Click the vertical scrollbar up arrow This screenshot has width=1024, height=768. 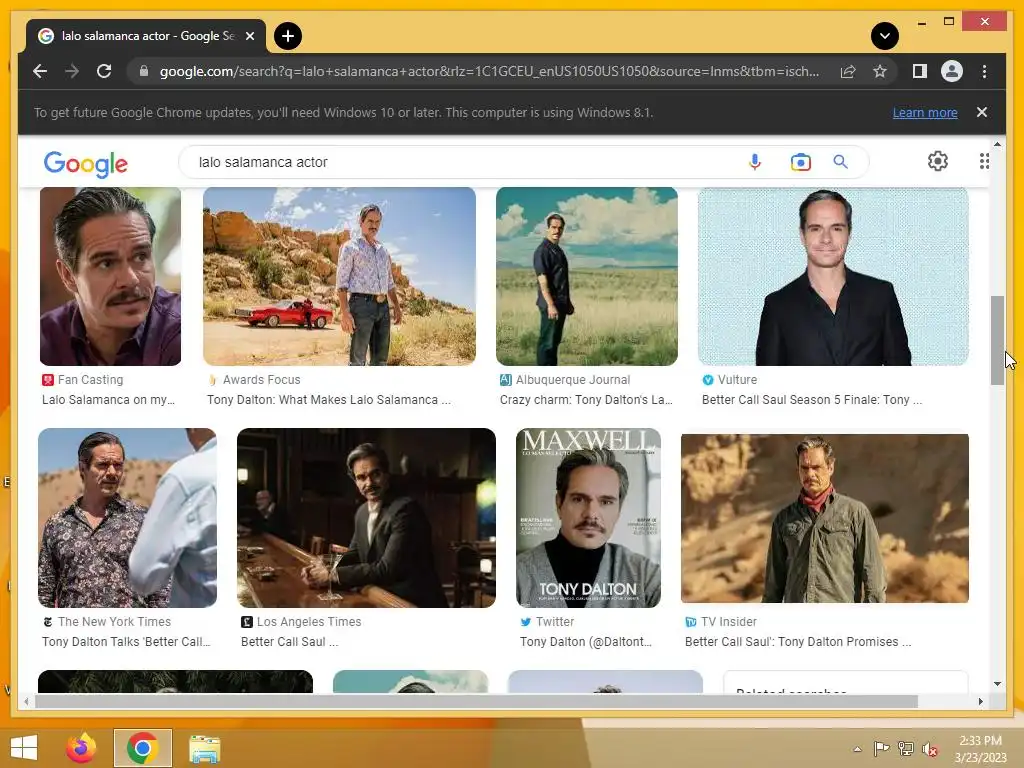[997, 144]
